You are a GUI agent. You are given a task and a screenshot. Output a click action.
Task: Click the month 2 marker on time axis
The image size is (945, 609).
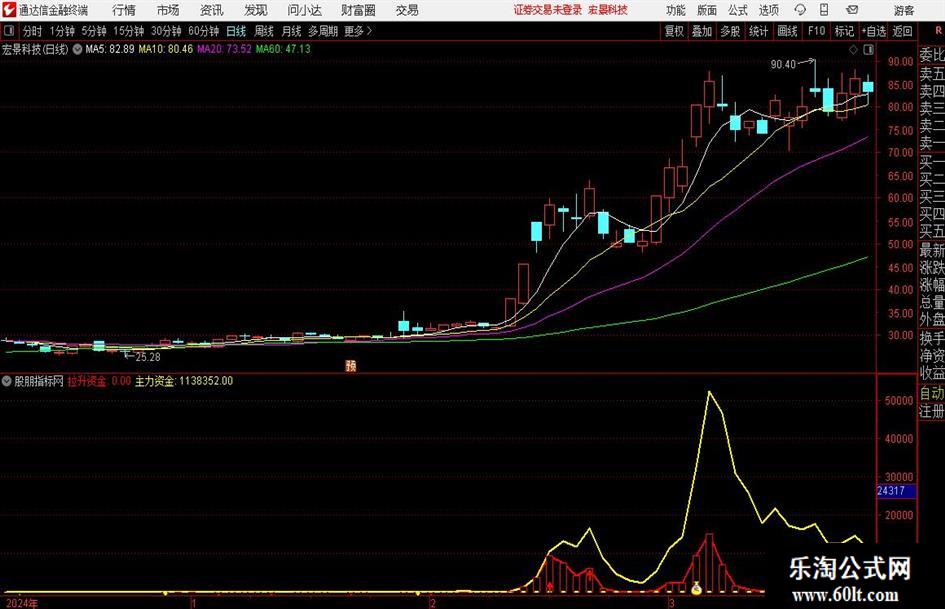coord(432,603)
